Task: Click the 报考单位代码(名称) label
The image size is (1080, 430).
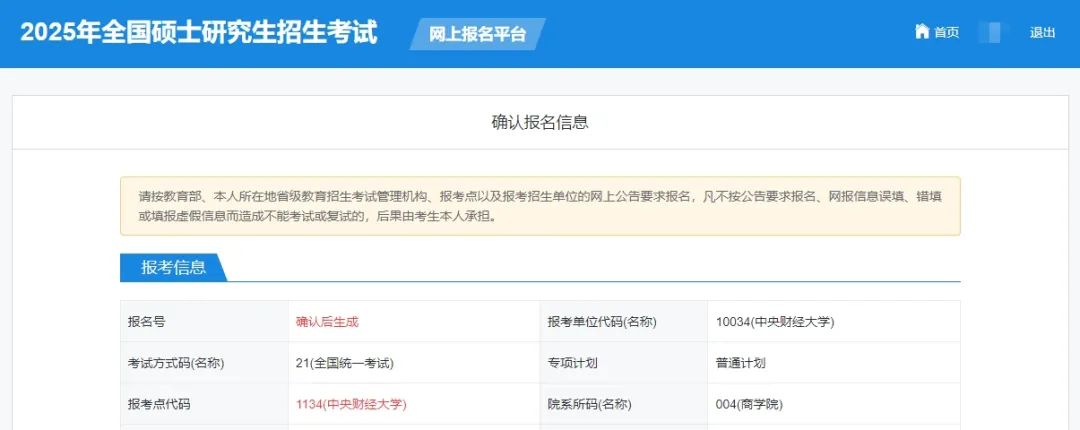Action: coord(601,322)
